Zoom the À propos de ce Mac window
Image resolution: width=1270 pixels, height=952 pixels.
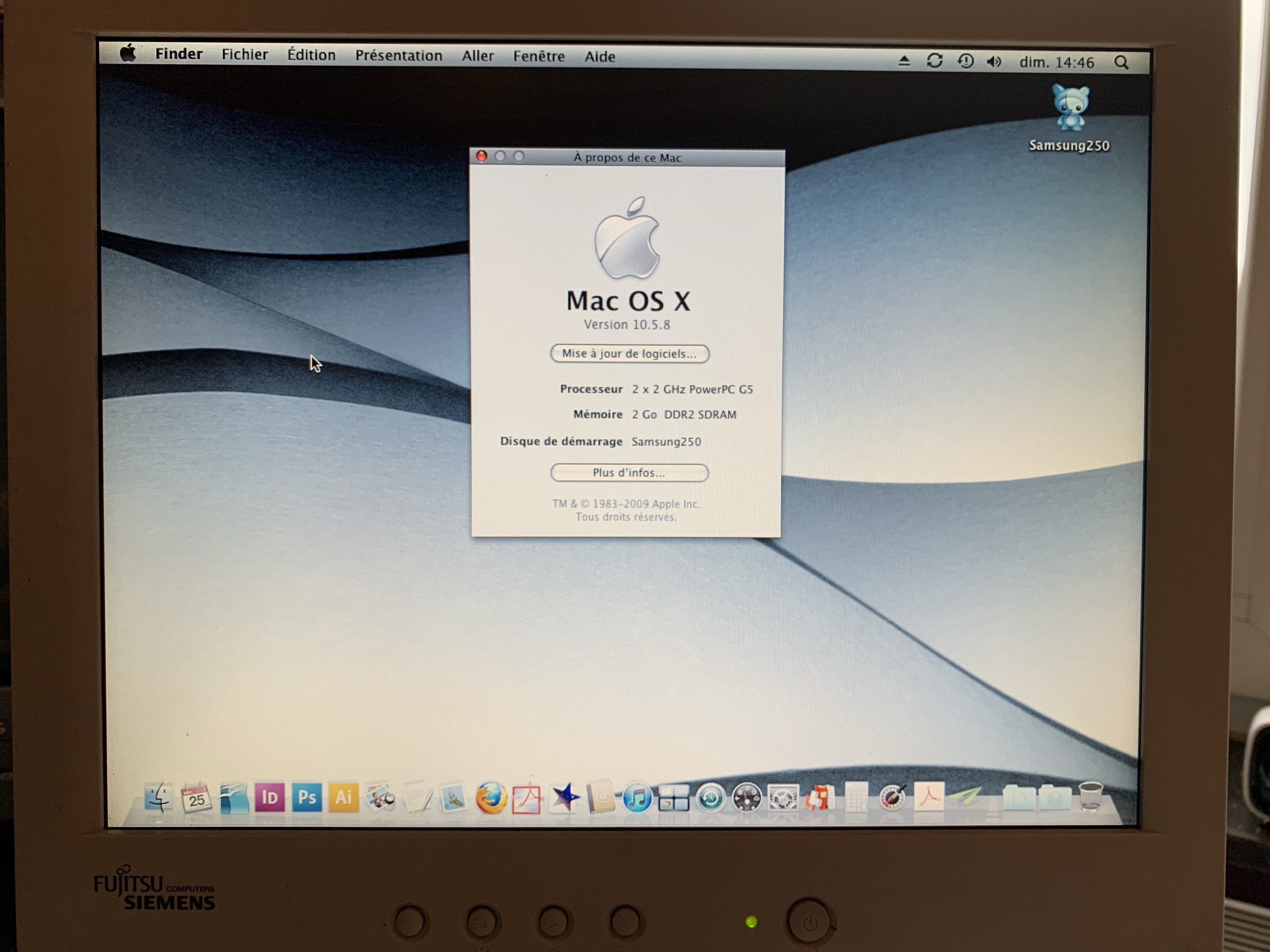click(x=518, y=156)
